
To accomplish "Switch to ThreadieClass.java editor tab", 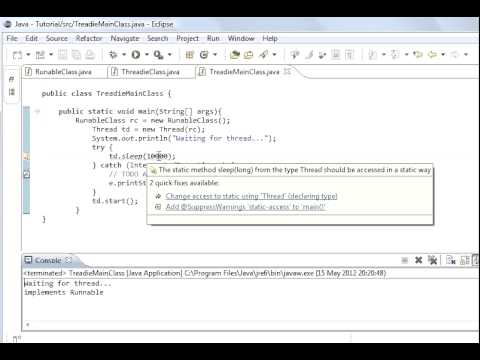I will click(150, 72).
